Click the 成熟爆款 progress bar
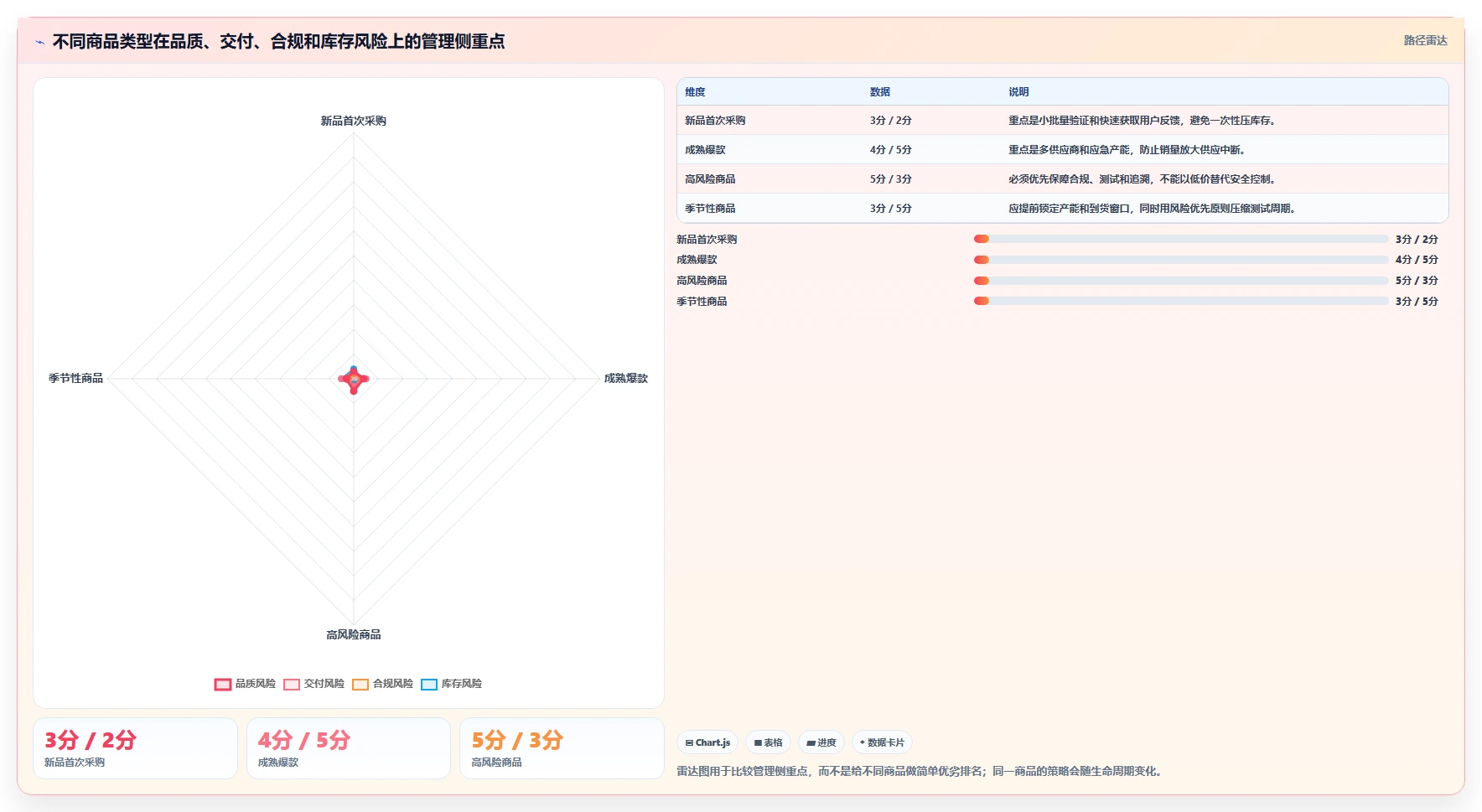Viewport: 1482px width, 812px height. pos(1181,260)
